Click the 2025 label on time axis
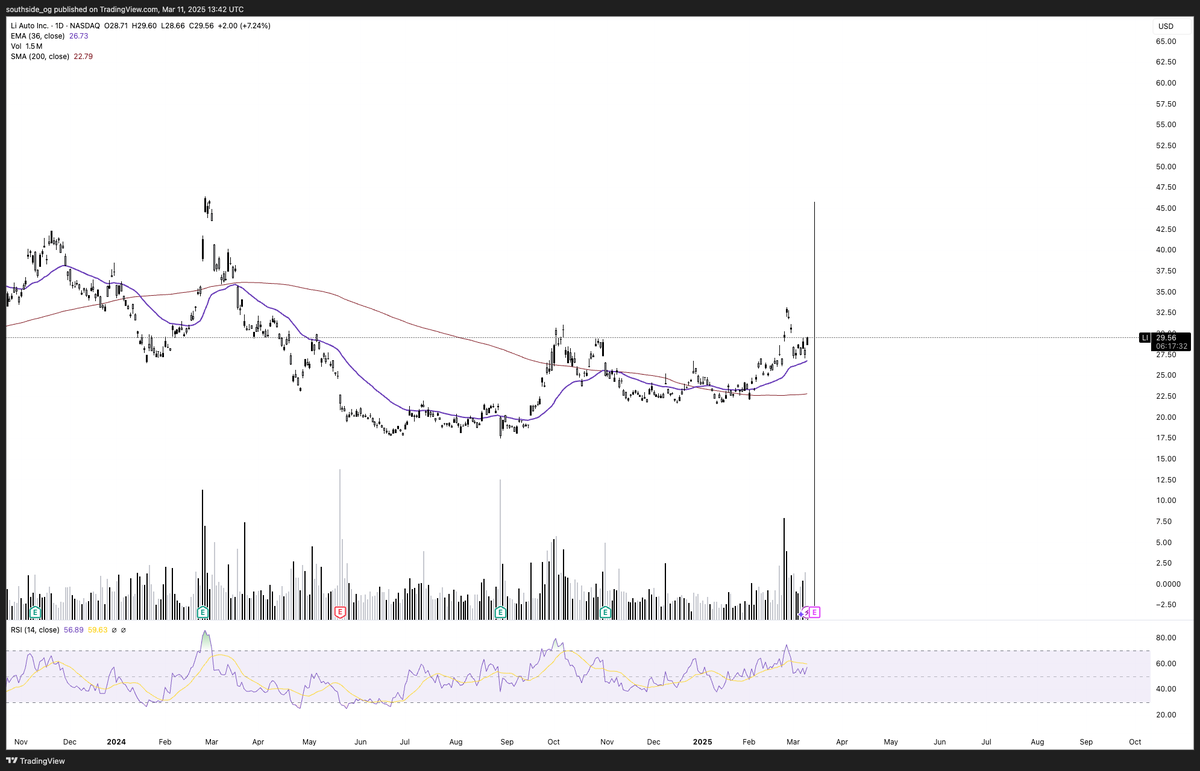The width and height of the screenshot is (1200, 771). pyautogui.click(x=703, y=742)
